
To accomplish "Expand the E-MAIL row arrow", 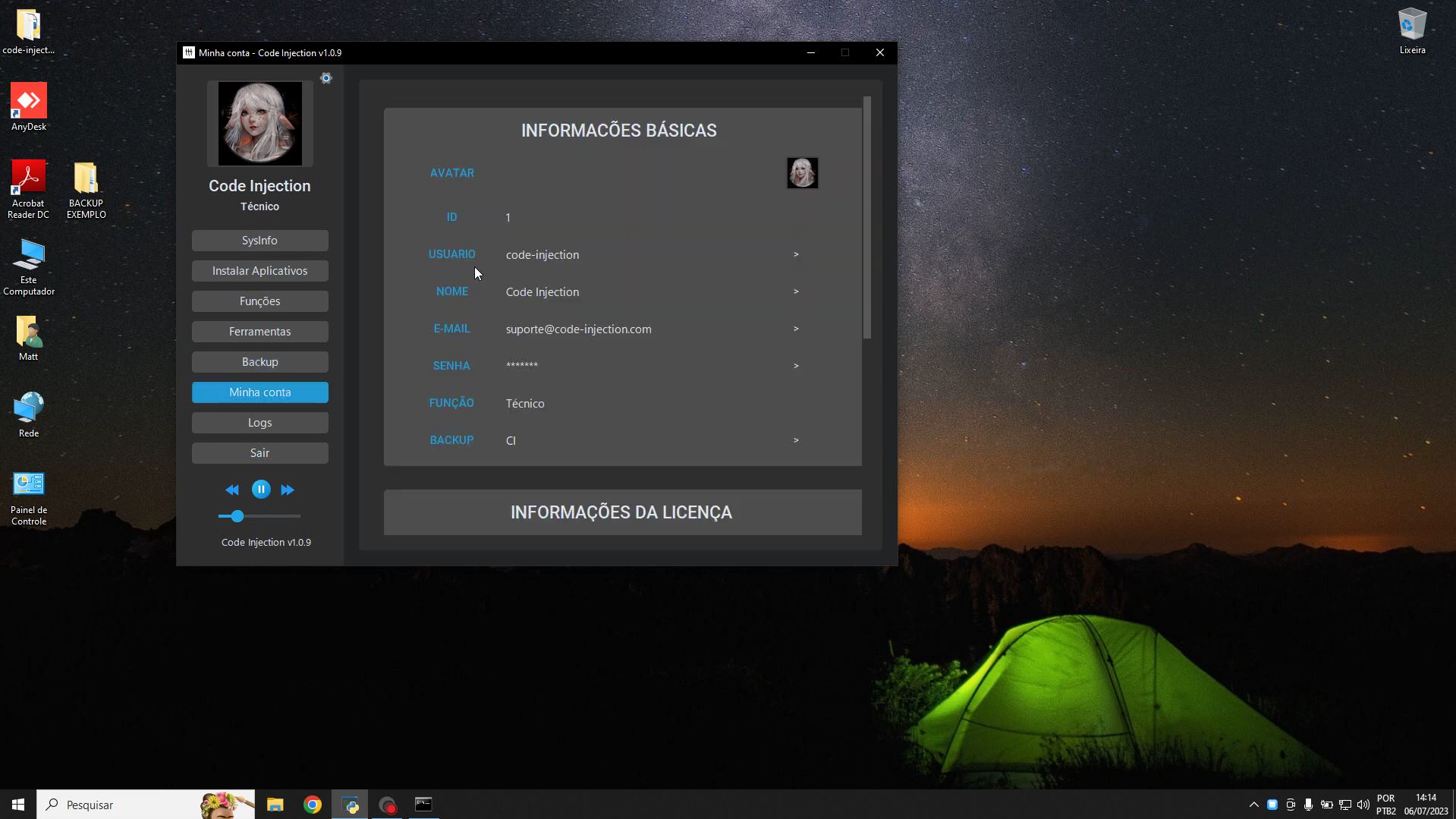I will pos(796,329).
